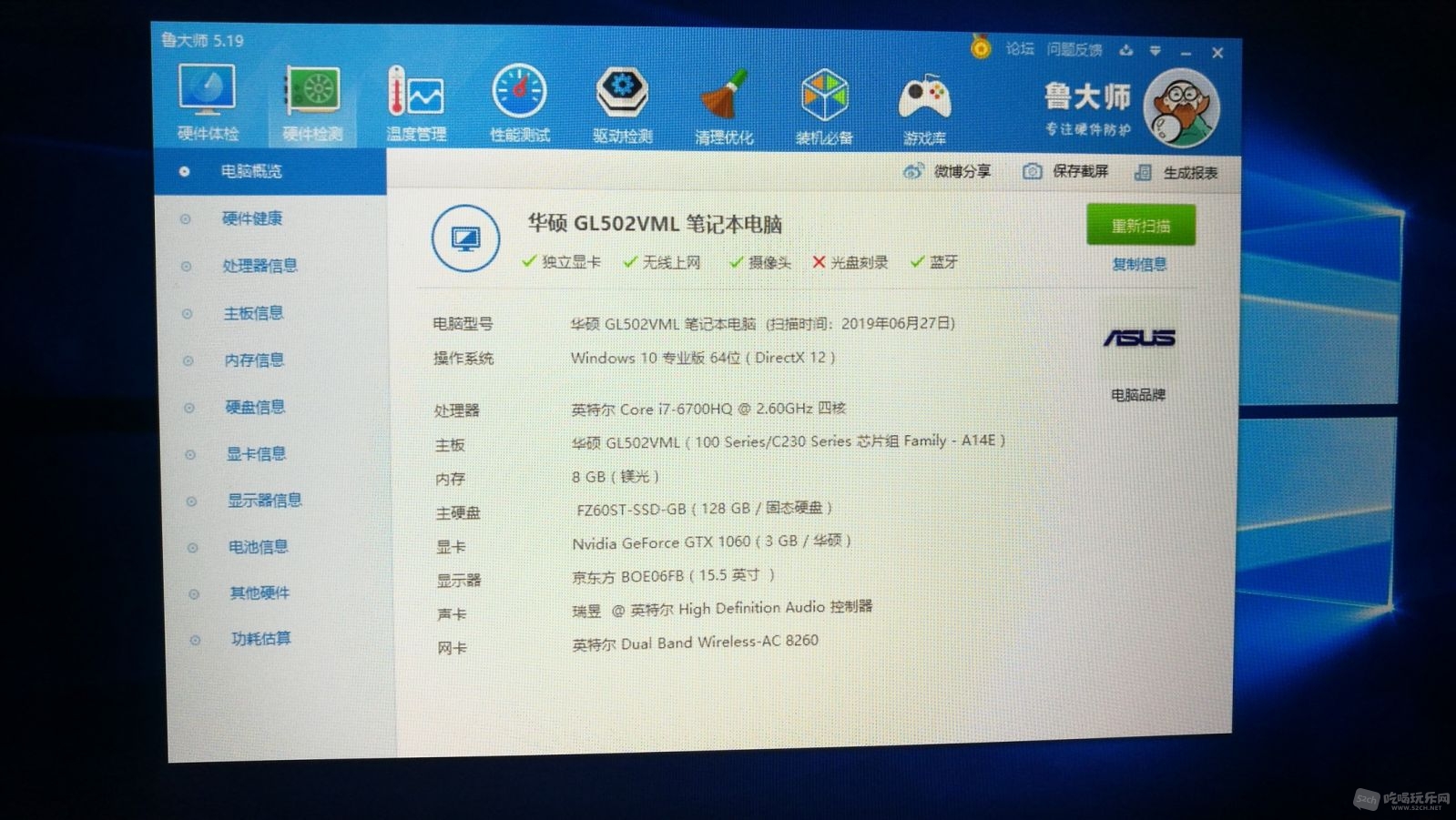This screenshot has width=1456, height=820.
Task: Click the Windows 10 专业版 64位 value
Action: (703, 358)
